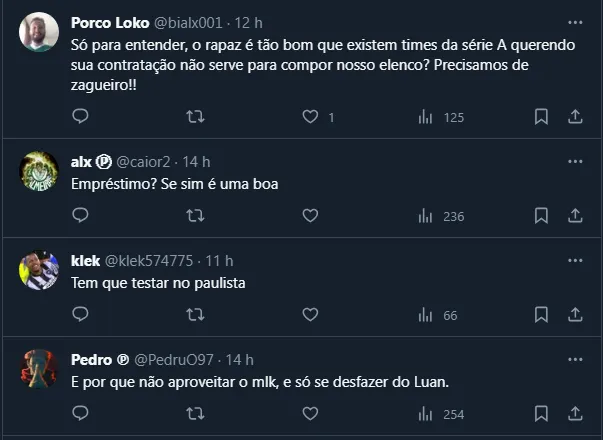Bookmark klek's tweet
Image resolution: width=603 pixels, height=440 pixels.
click(541, 315)
